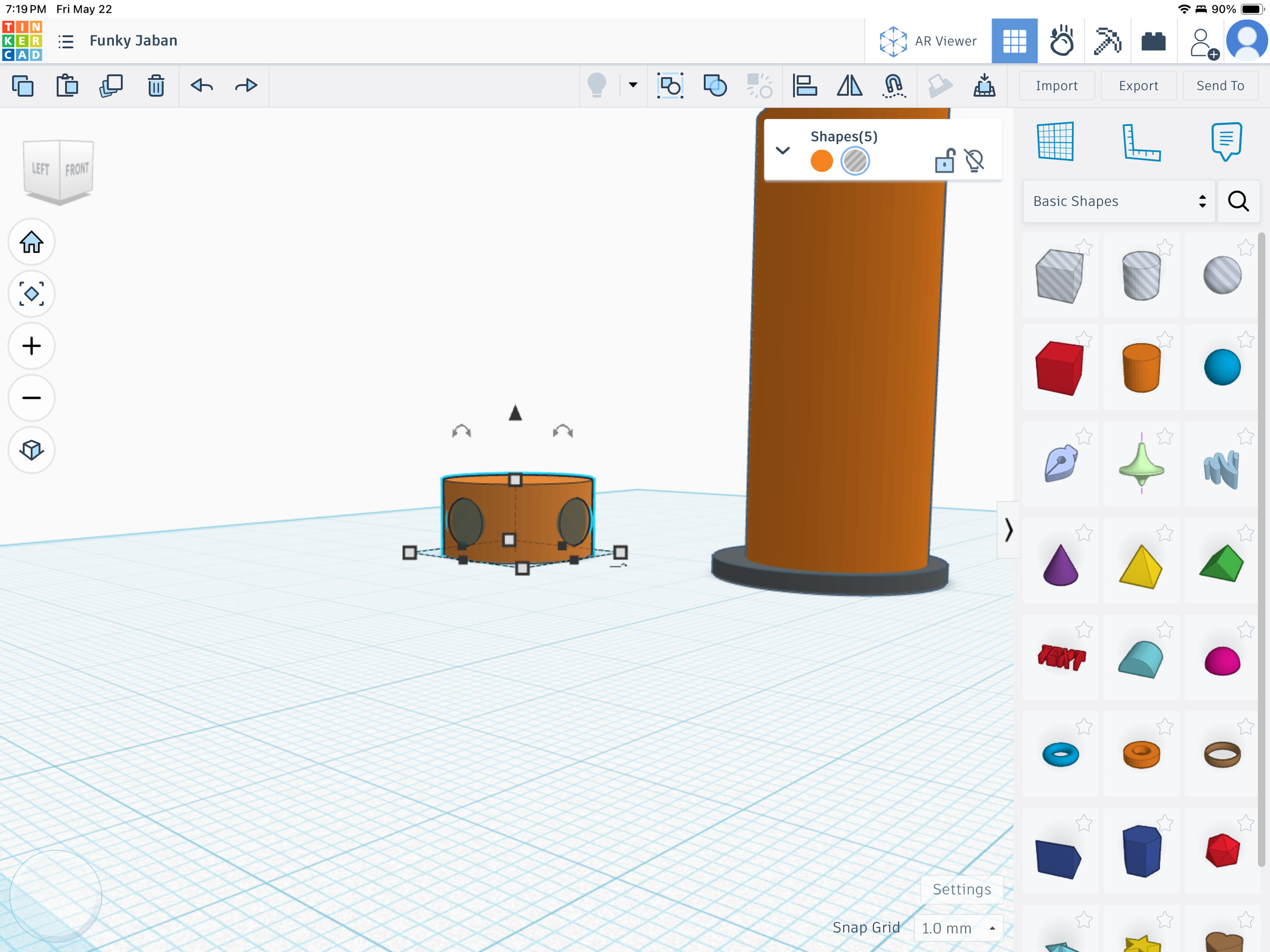Image resolution: width=1270 pixels, height=952 pixels.
Task: Click the Duplicate and repeat icon
Action: [x=111, y=86]
